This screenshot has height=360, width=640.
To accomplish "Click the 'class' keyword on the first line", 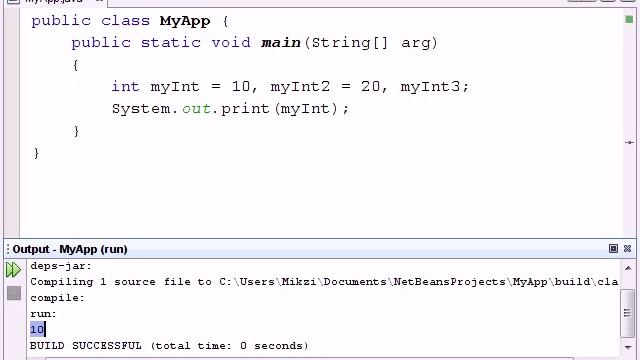I will [125, 21].
